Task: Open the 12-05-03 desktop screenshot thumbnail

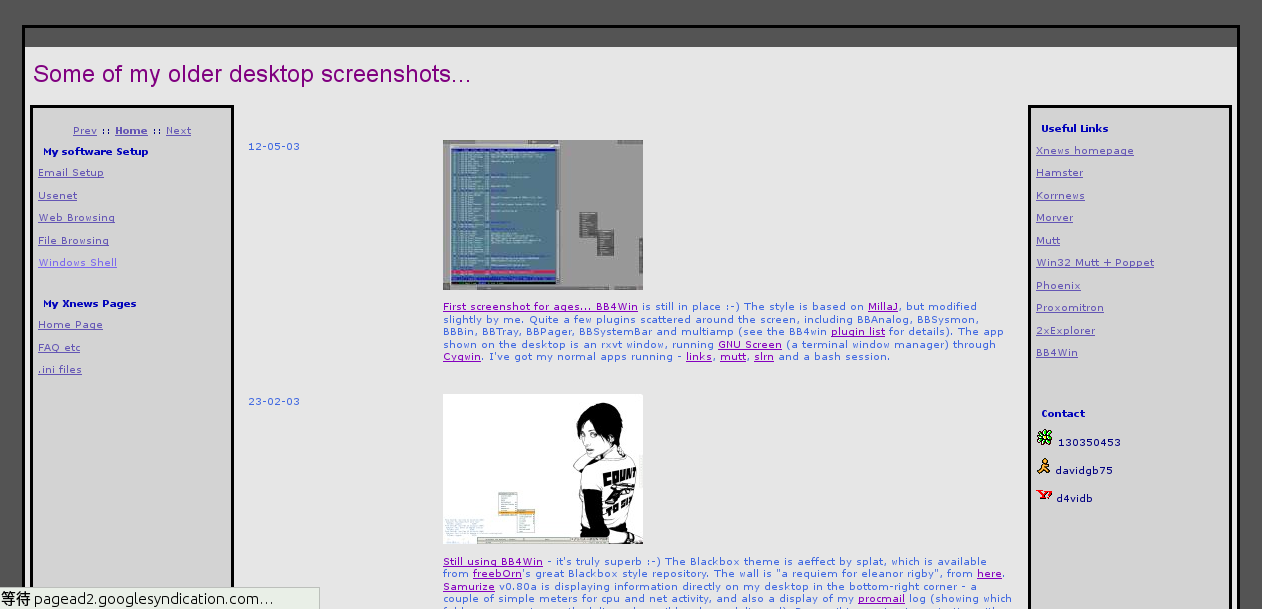Action: (x=543, y=215)
